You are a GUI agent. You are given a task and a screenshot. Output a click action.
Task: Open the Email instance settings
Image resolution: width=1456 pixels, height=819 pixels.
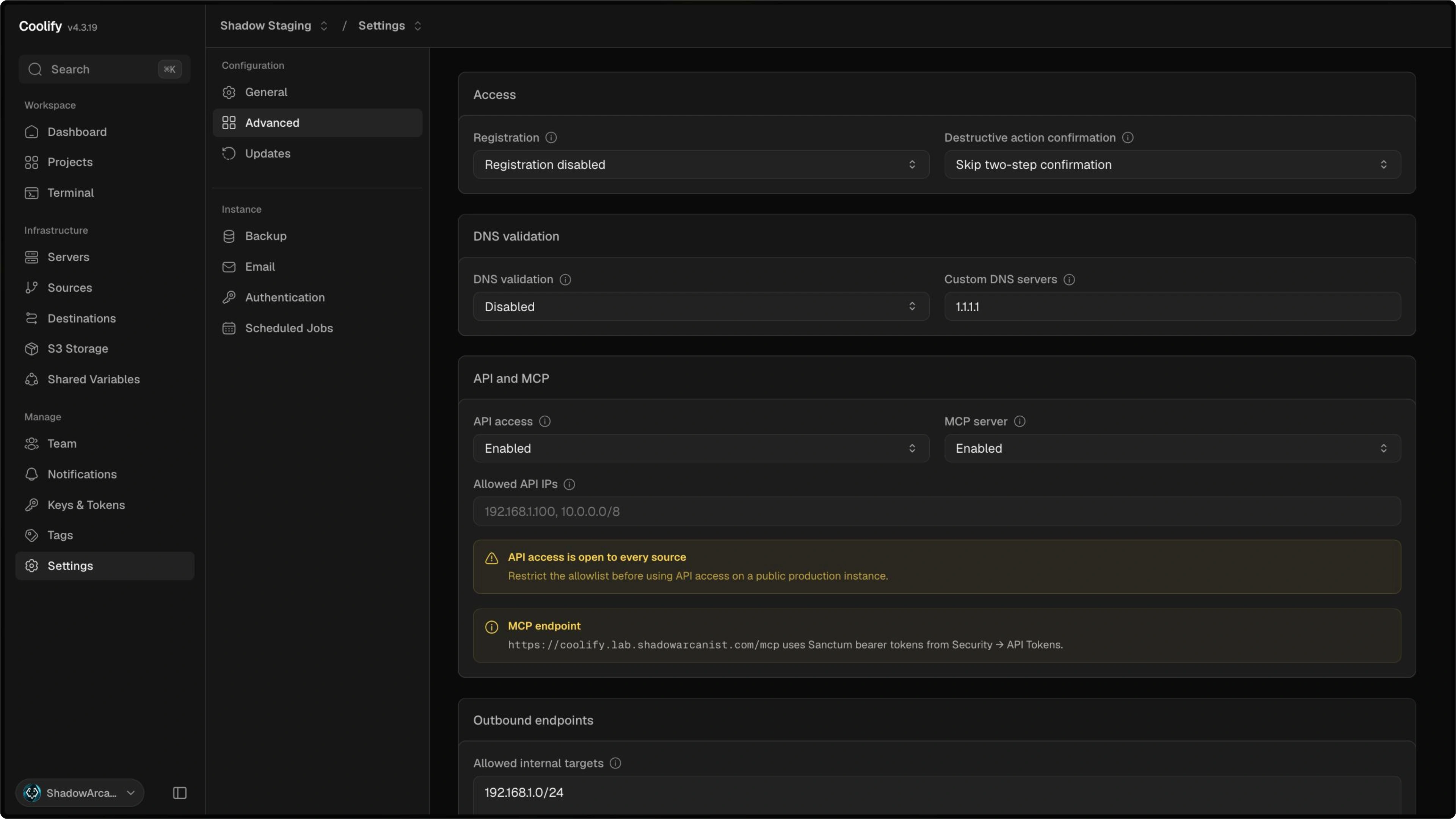tap(317, 266)
